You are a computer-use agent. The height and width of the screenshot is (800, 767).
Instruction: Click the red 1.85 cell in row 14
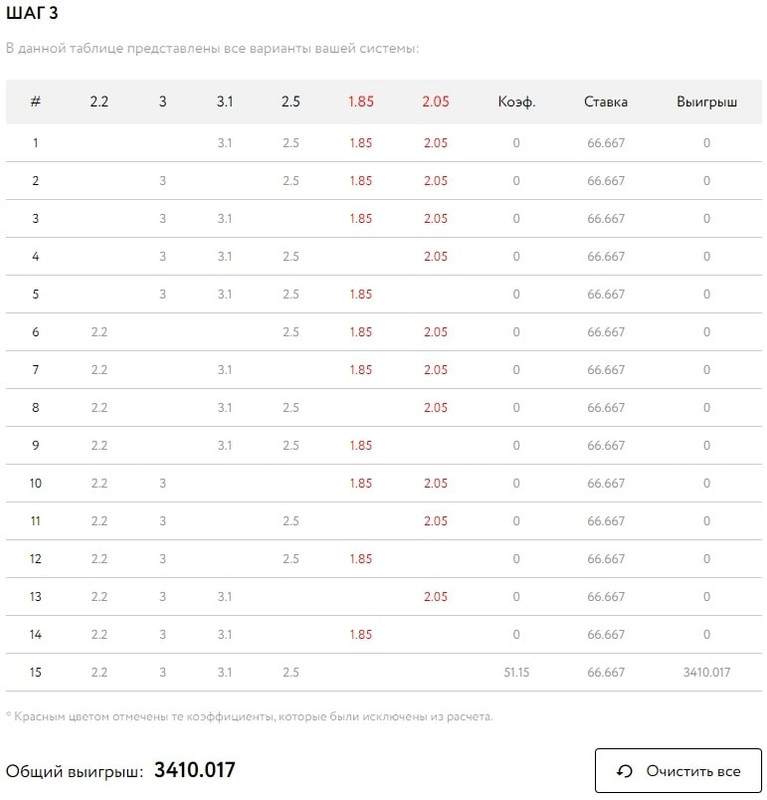[x=361, y=634]
